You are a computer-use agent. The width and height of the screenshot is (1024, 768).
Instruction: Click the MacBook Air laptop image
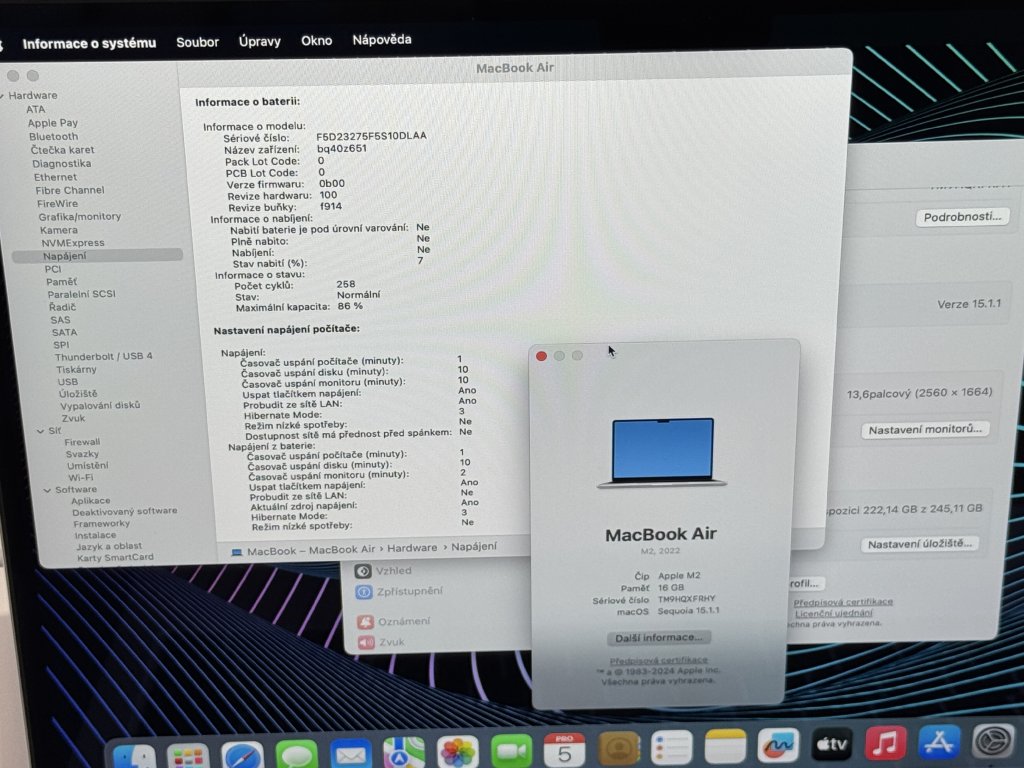click(x=662, y=453)
